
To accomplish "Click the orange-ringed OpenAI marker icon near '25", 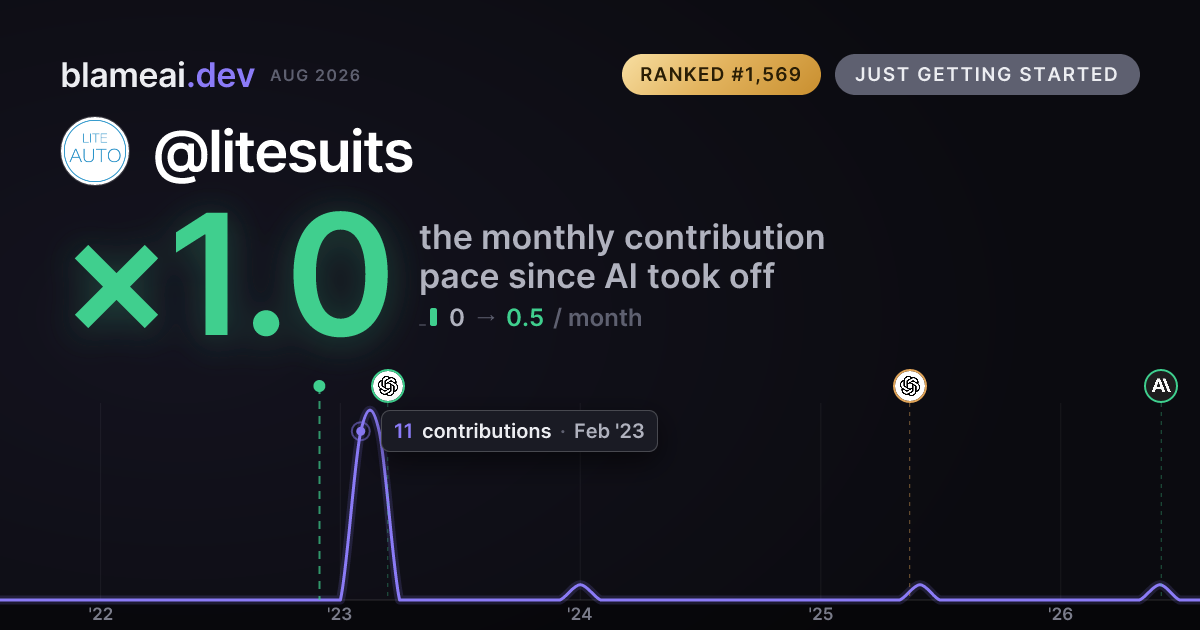I will pos(909,385).
